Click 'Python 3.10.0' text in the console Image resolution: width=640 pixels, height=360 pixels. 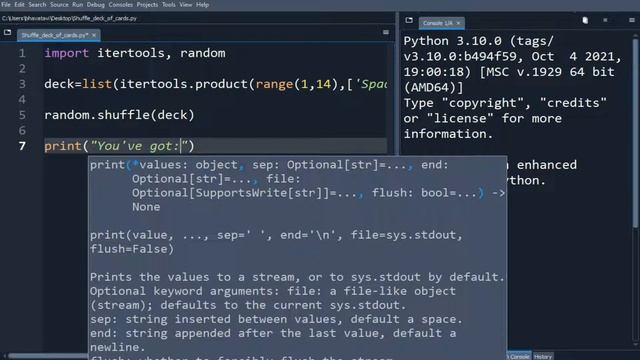click(453, 41)
